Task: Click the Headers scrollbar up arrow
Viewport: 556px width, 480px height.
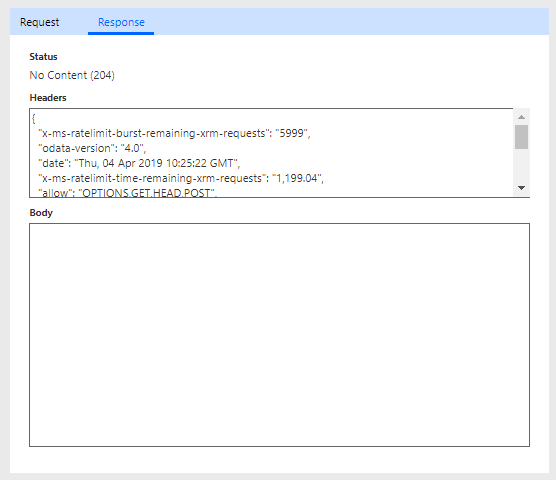Action: [521, 117]
